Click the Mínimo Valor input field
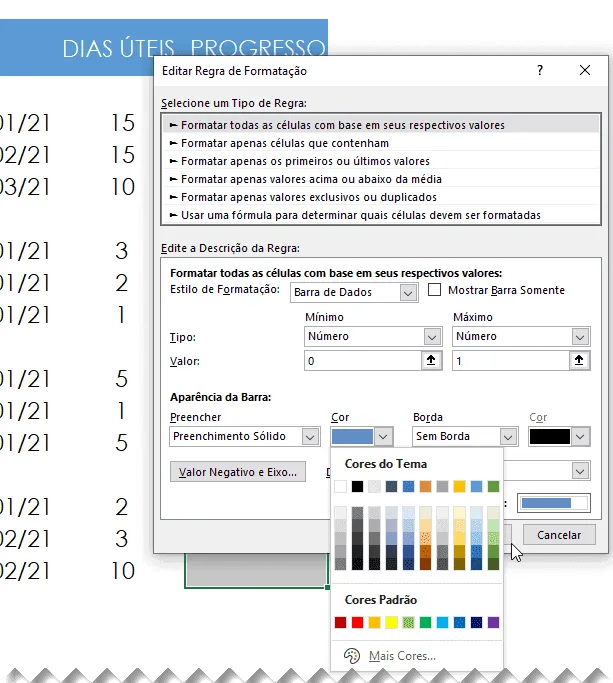This screenshot has width=613, height=683. [x=362, y=361]
